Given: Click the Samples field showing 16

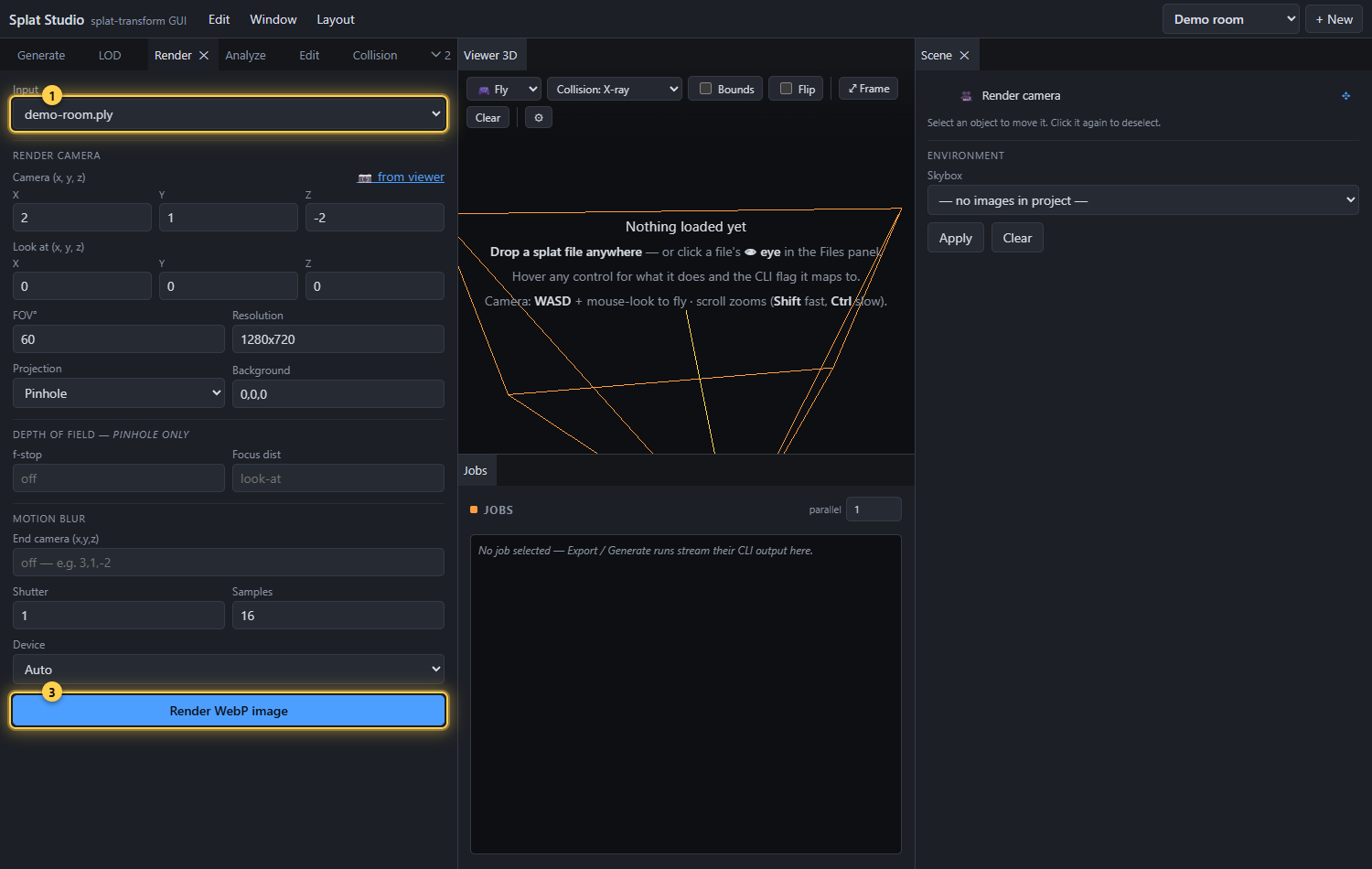Looking at the screenshot, I should click(338, 616).
